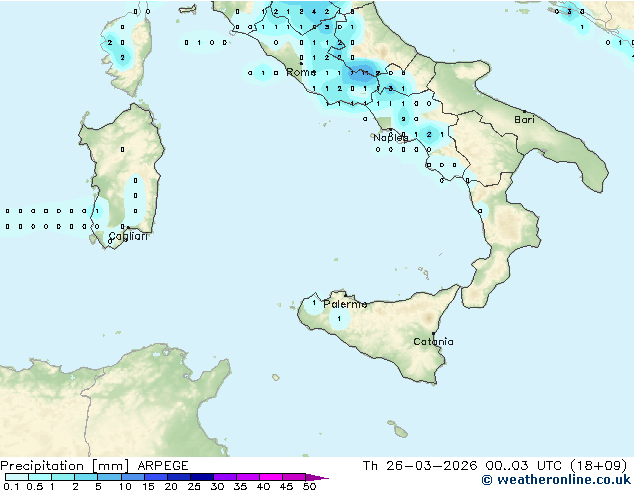Click the '50' legend scale value
The height and width of the screenshot is (490, 634).
[309, 486]
